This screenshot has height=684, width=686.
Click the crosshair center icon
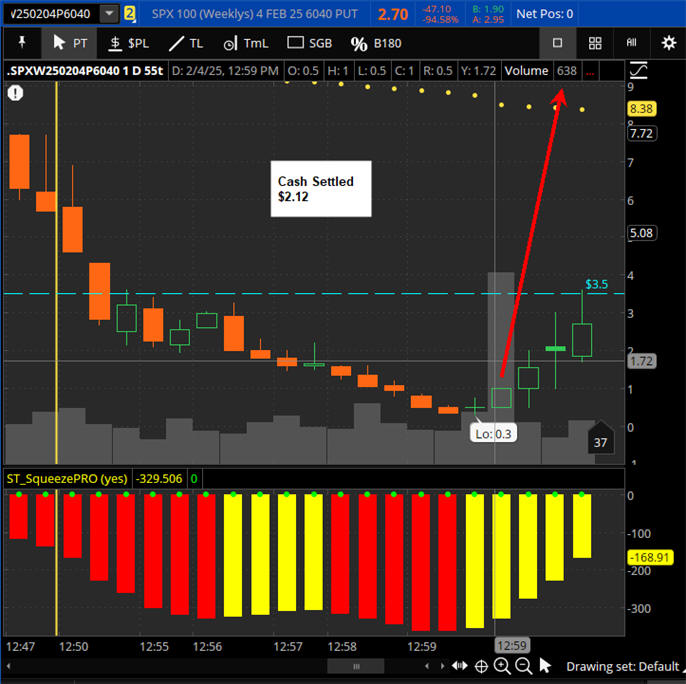[x=481, y=666]
